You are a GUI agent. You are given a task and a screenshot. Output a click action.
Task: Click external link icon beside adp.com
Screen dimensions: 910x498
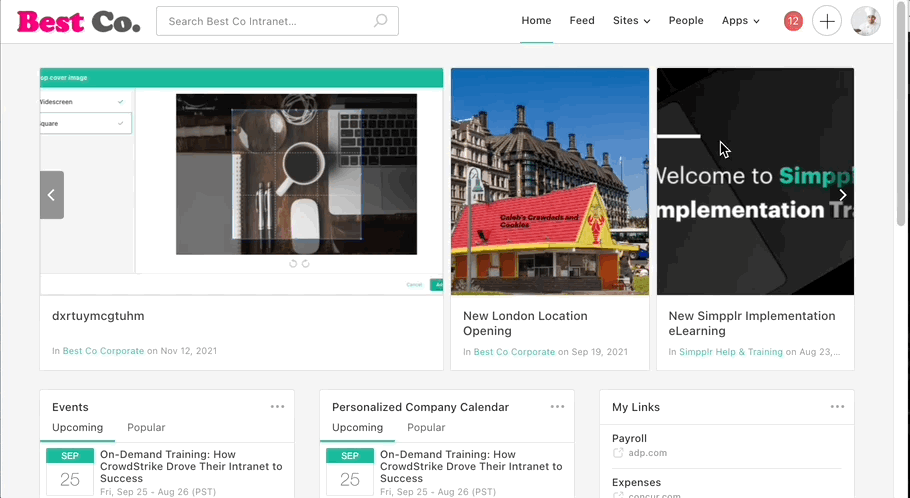(x=618, y=453)
